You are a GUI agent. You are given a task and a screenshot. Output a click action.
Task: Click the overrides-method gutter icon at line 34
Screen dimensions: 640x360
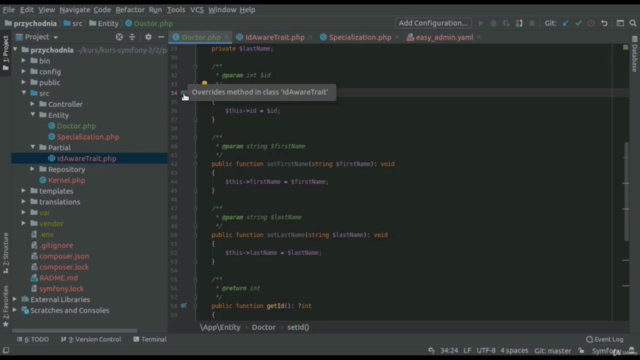click(x=183, y=93)
